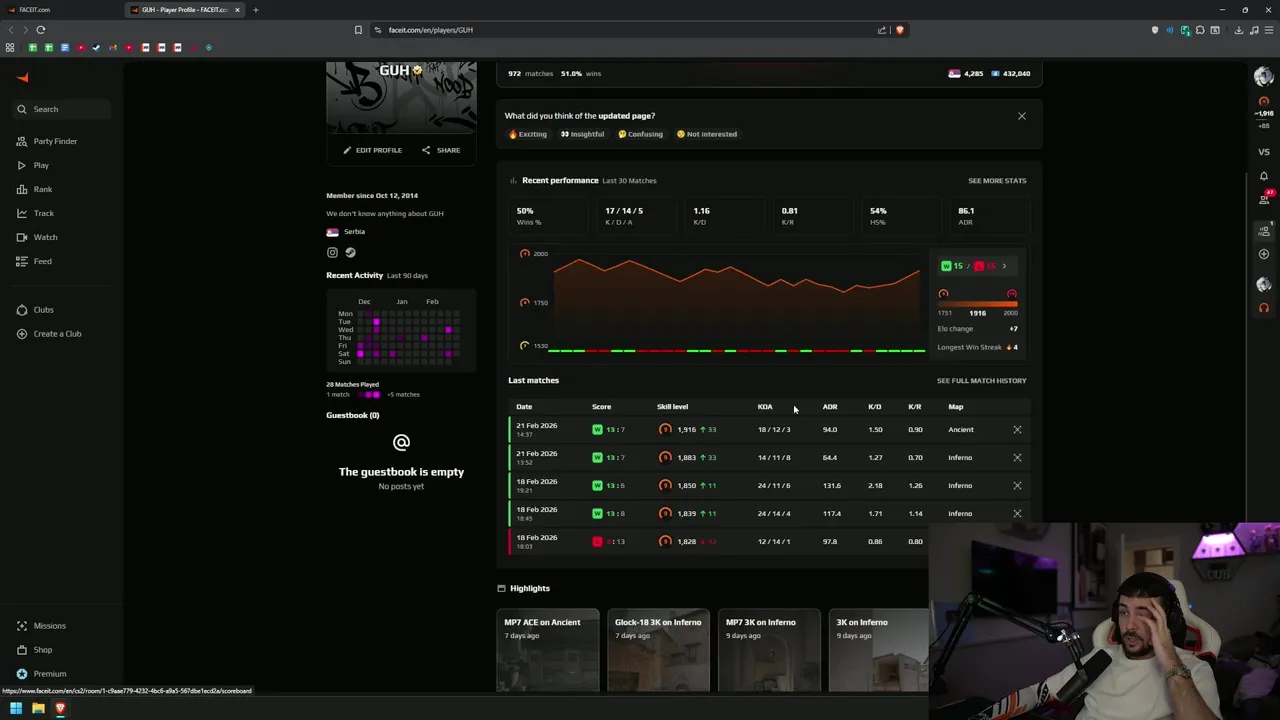Click the orange headset support icon
Viewport: 1280px width, 720px height.
(1264, 308)
